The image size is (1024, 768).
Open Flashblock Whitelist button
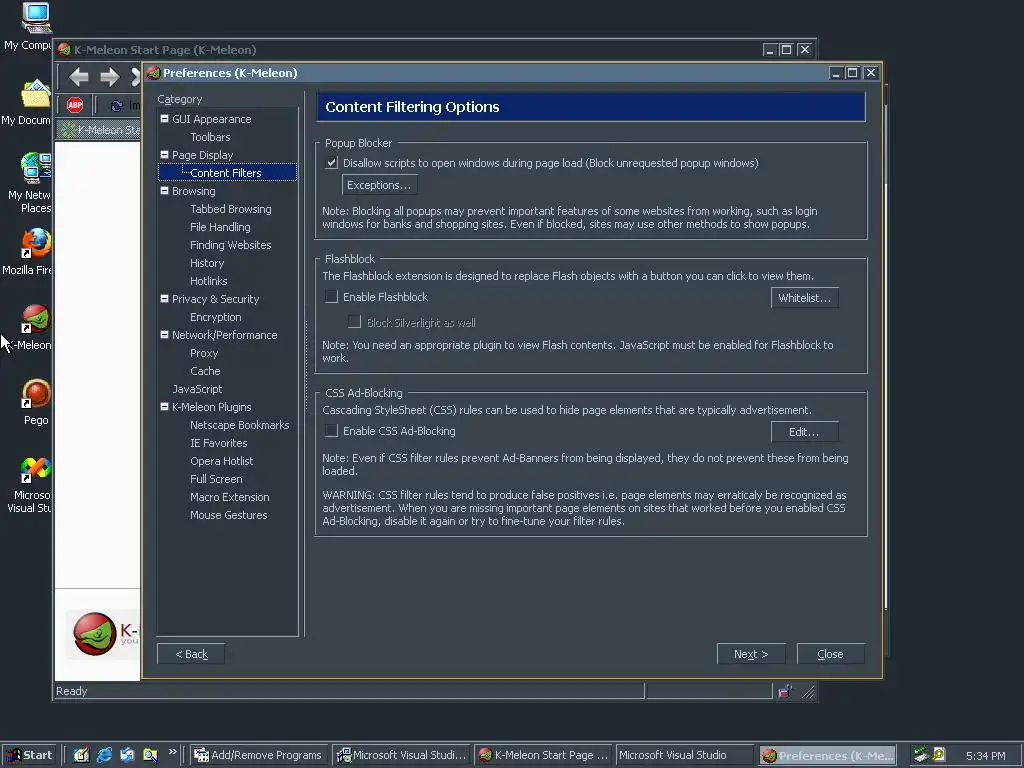click(805, 298)
